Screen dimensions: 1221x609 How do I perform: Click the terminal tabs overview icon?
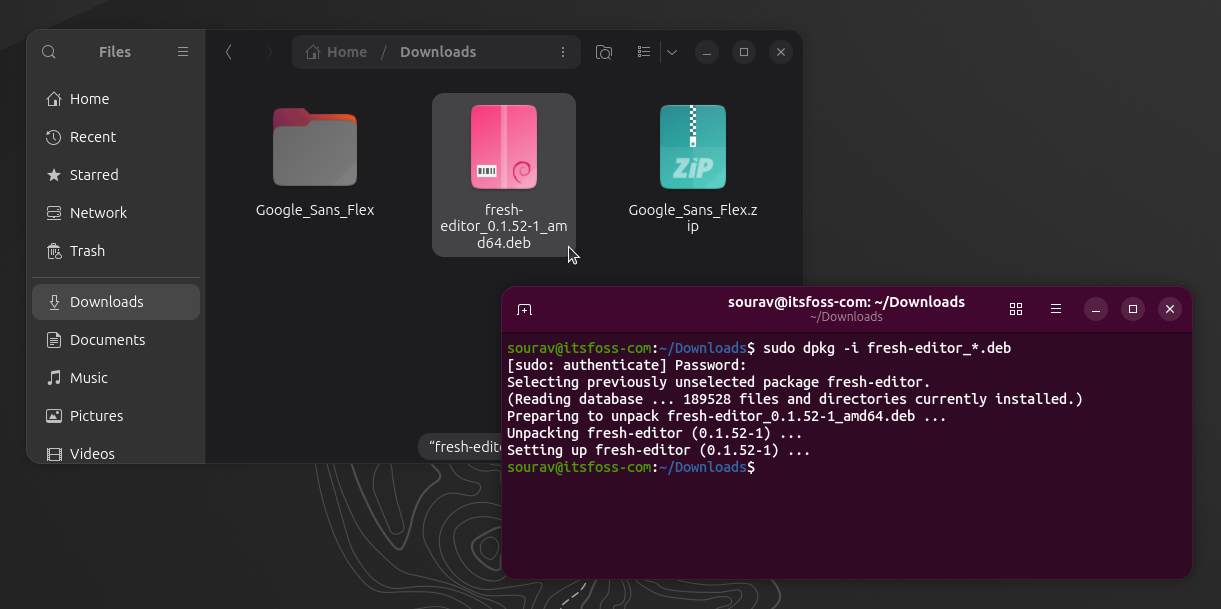[1016, 309]
